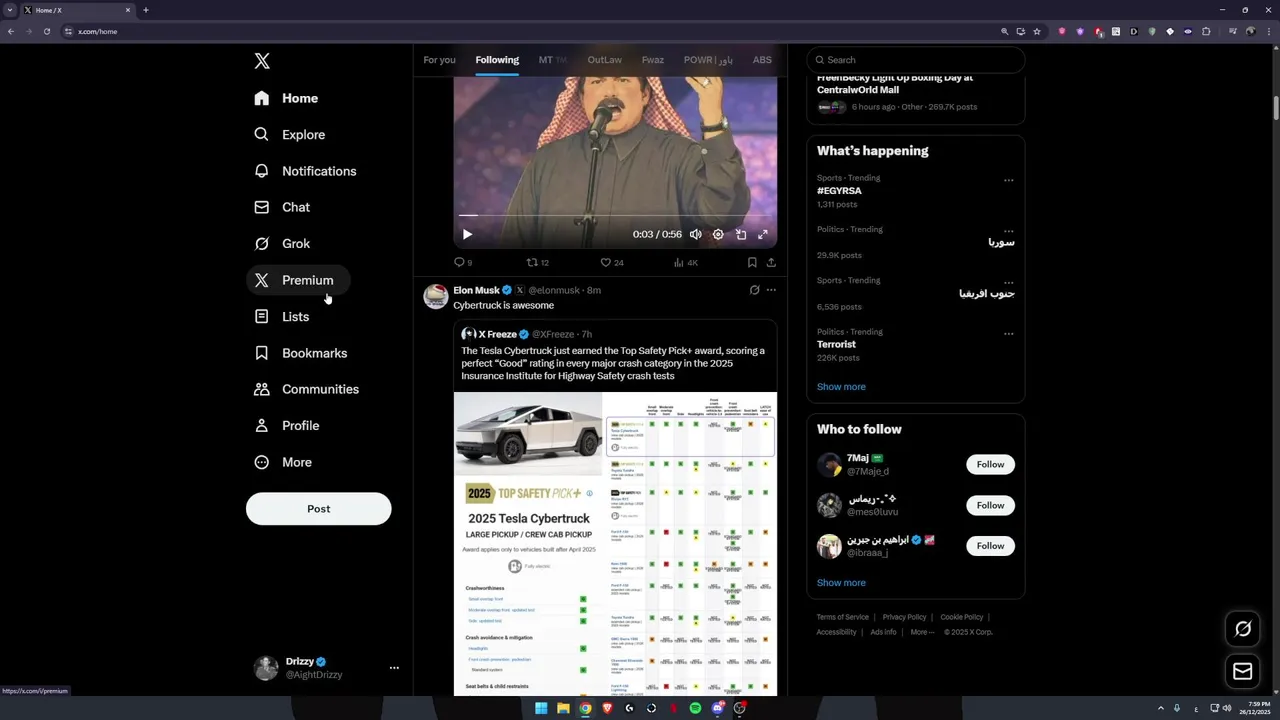Play the video
The height and width of the screenshot is (720, 1280).
pyautogui.click(x=467, y=234)
